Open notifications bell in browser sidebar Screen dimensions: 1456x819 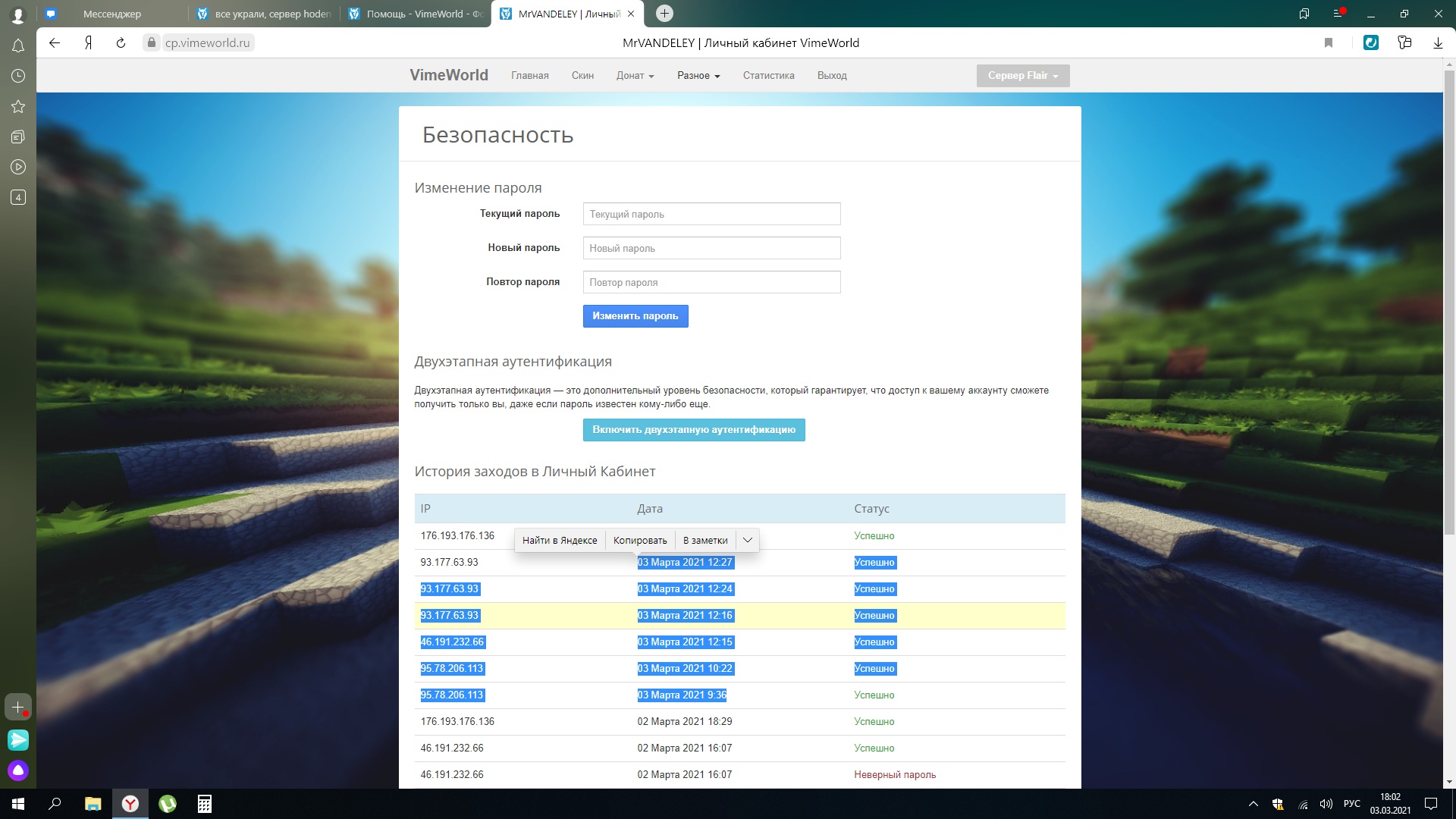pos(18,45)
